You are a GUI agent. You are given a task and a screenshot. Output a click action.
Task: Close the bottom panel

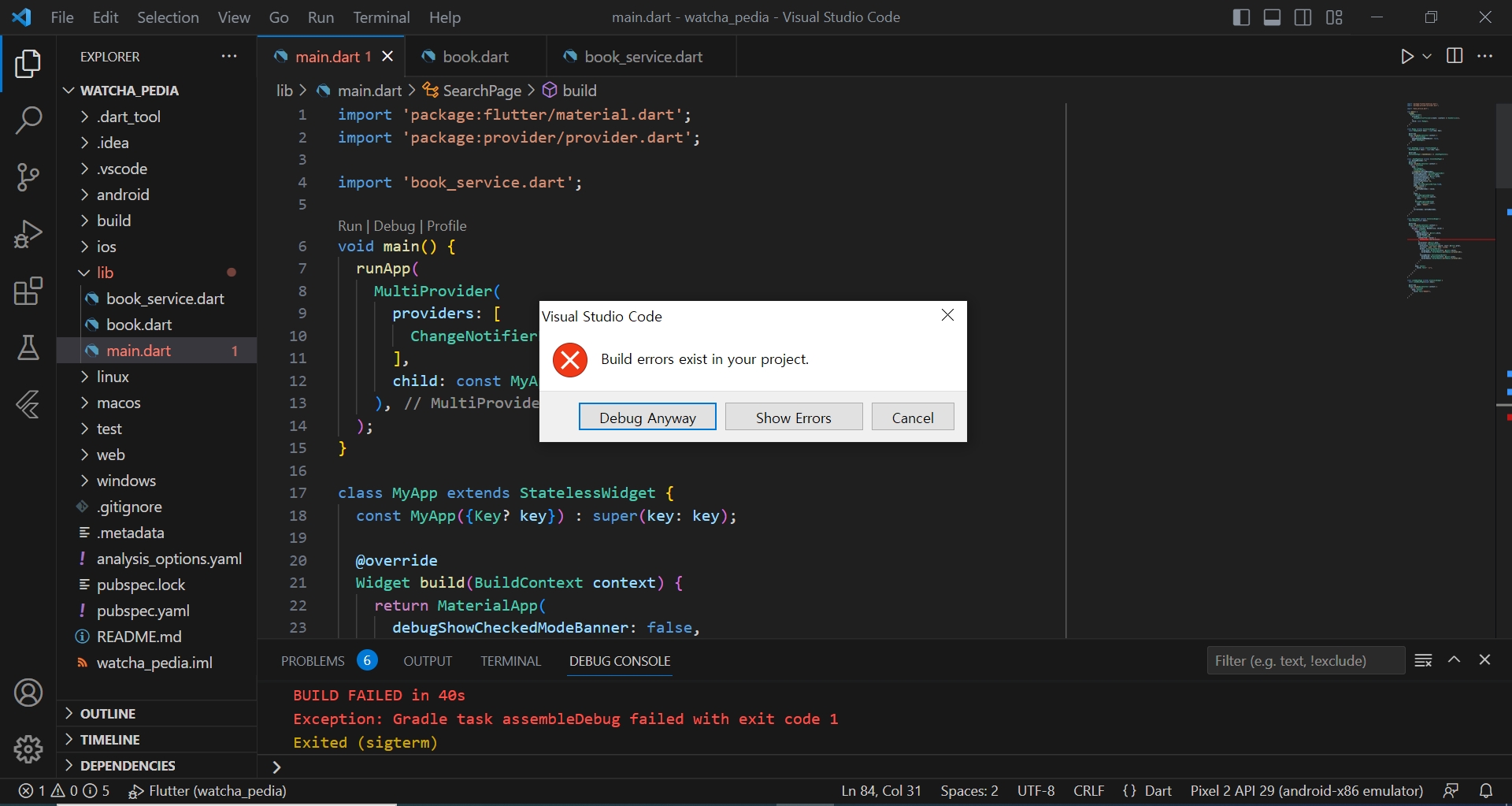click(1485, 660)
